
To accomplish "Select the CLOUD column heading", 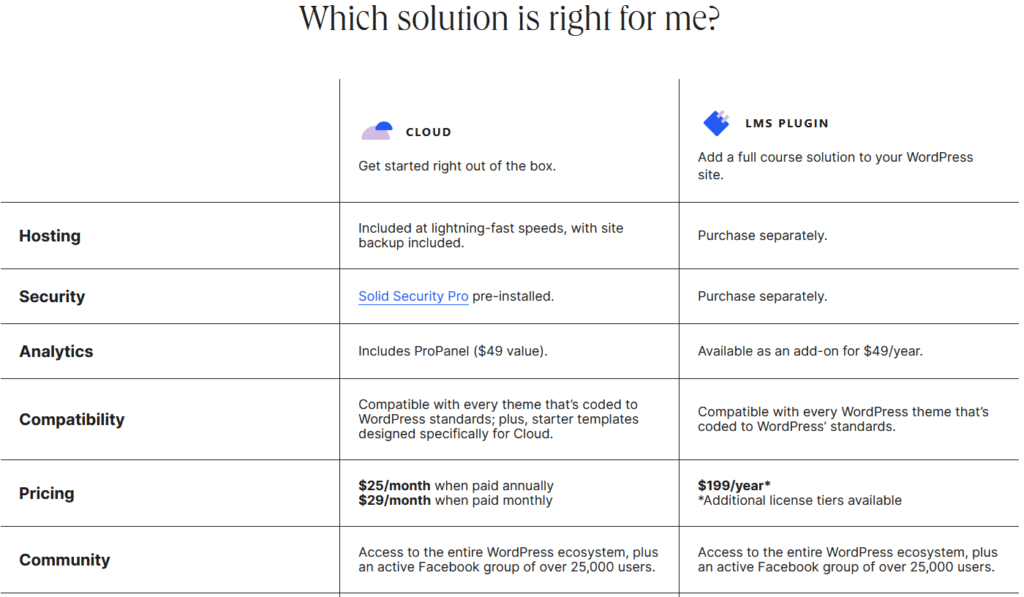I will [428, 132].
